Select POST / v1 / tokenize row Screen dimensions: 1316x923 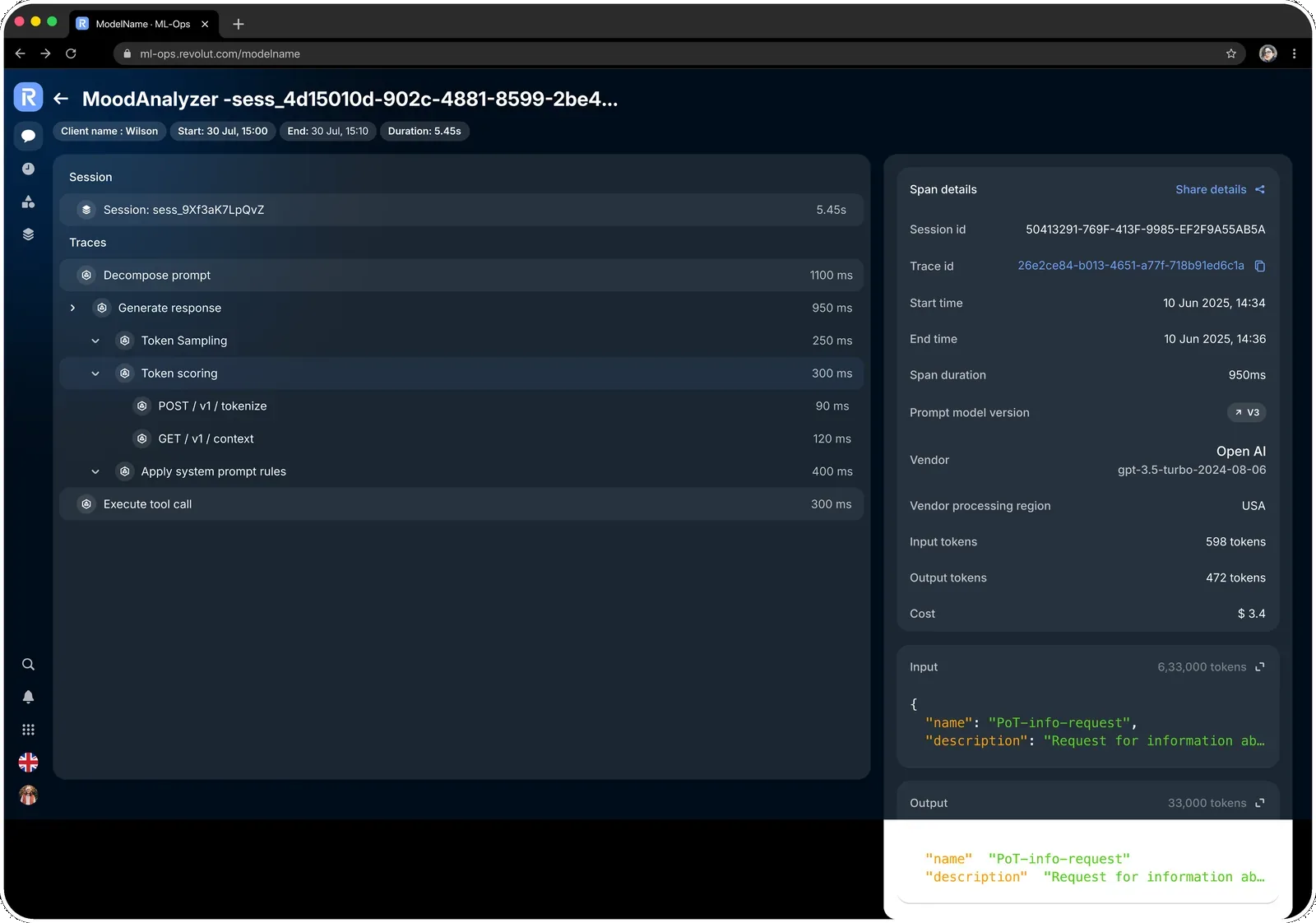pos(461,406)
